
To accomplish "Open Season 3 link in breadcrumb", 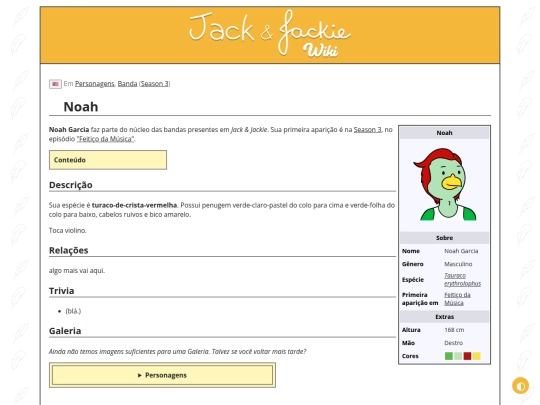I will pos(155,84).
